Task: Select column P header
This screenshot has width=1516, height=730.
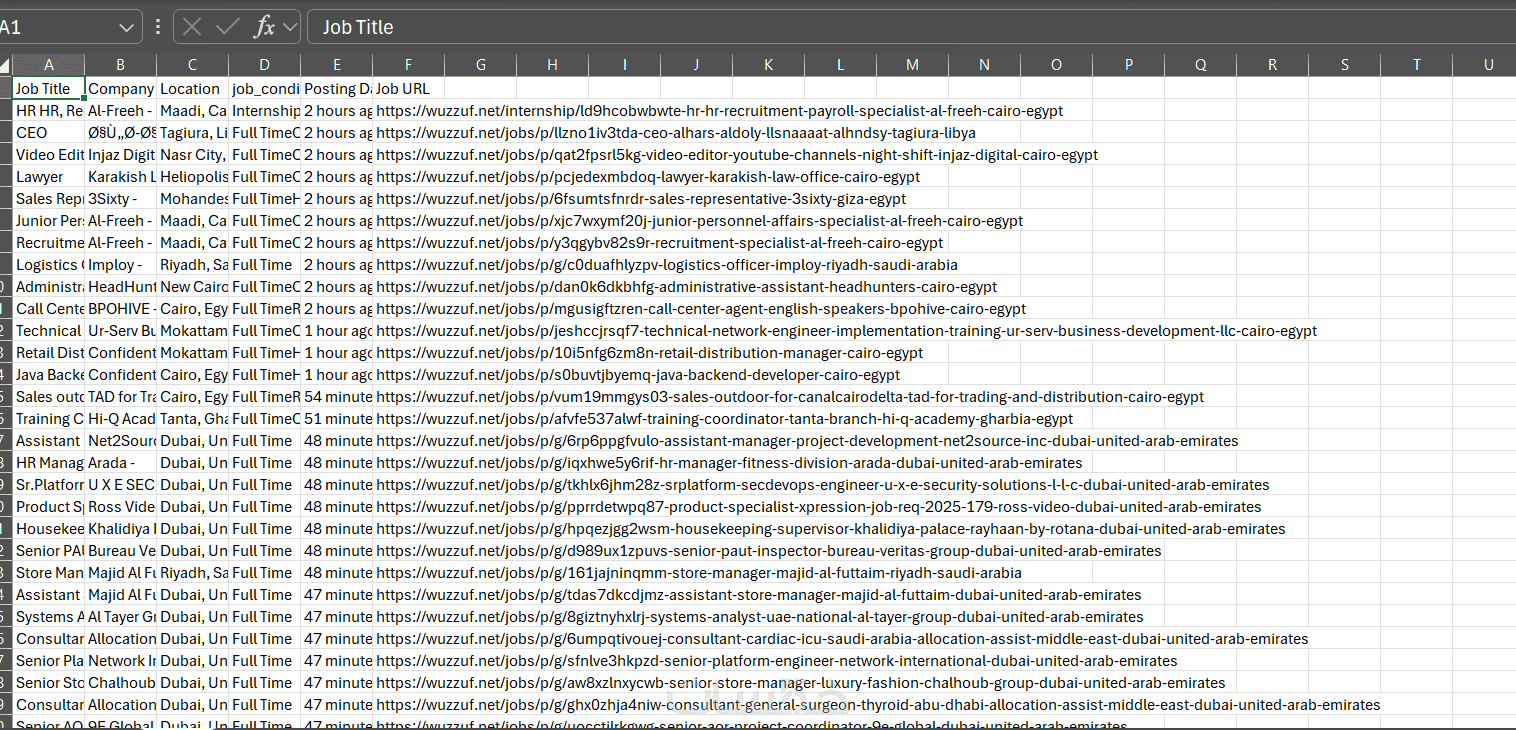Action: (1129, 65)
